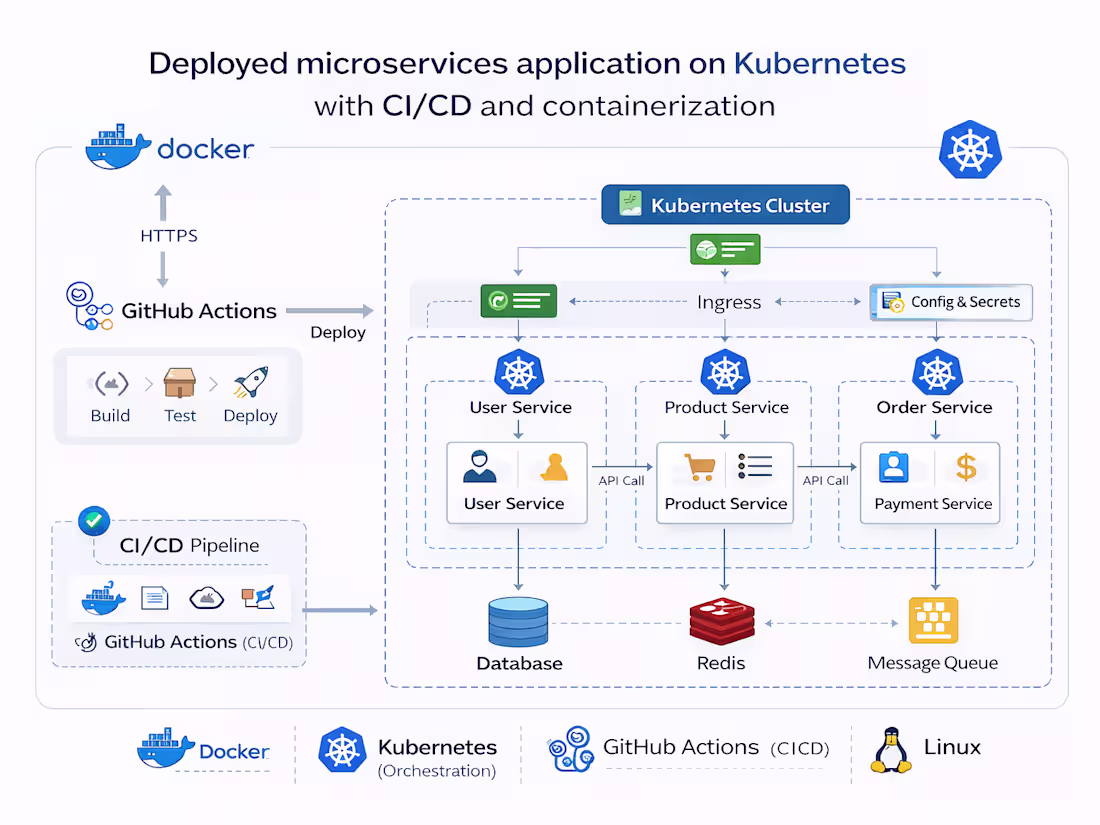This screenshot has width=1100, height=825.
Task: Select the Message Queue icon
Action: pos(932,618)
